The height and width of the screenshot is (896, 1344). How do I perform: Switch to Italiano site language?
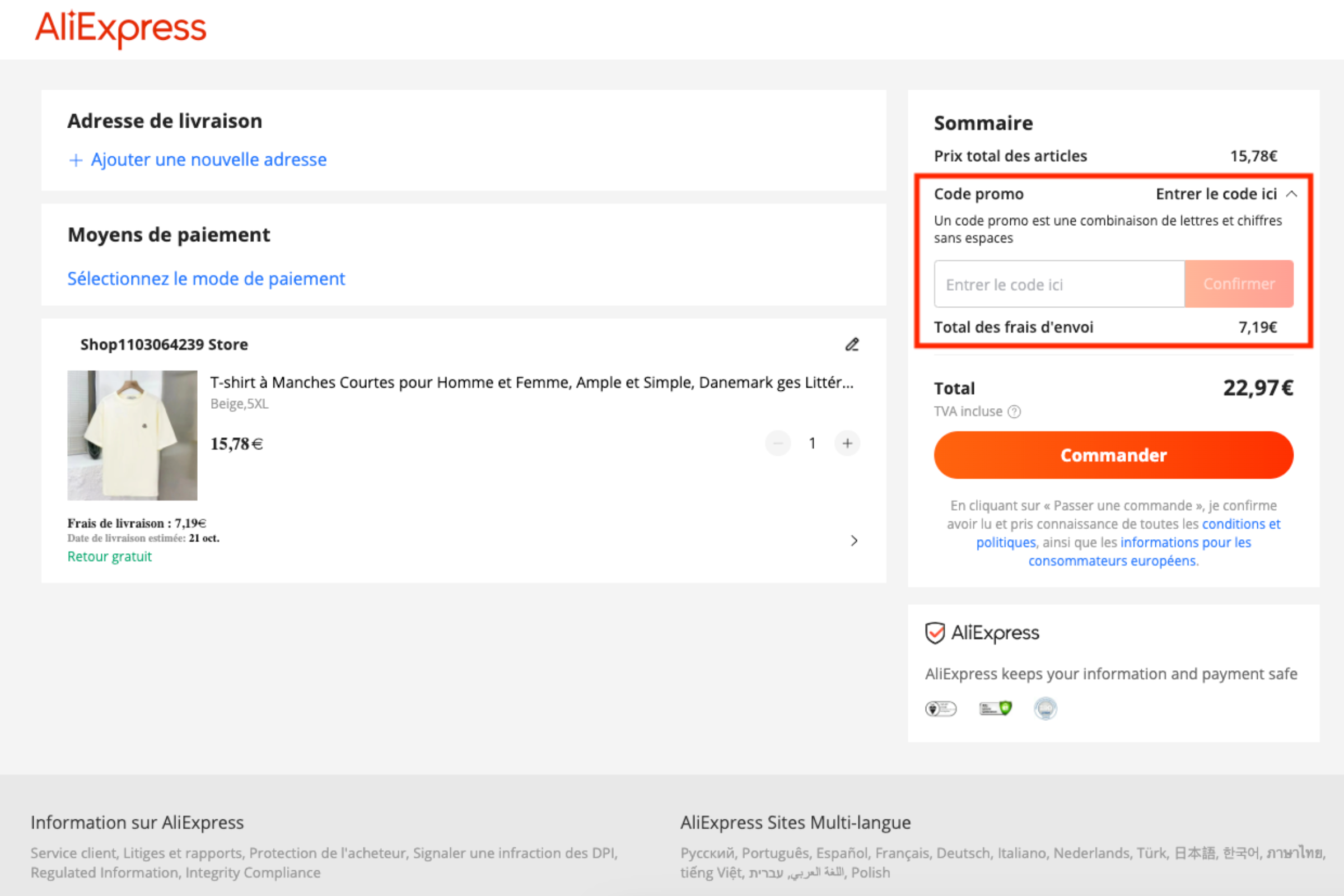[x=1023, y=853]
